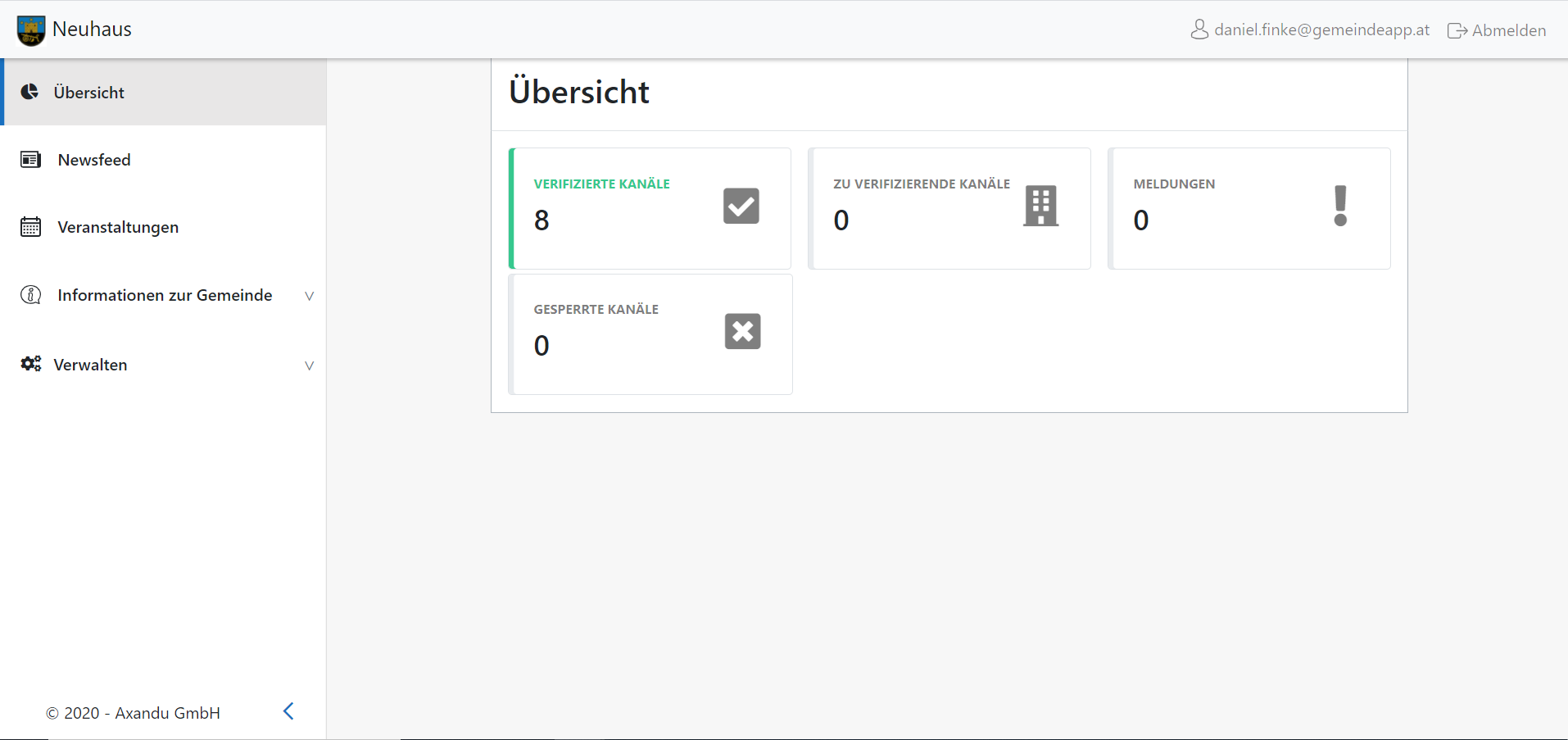
Task: Collapse the sidebar with the left arrow
Action: point(288,711)
